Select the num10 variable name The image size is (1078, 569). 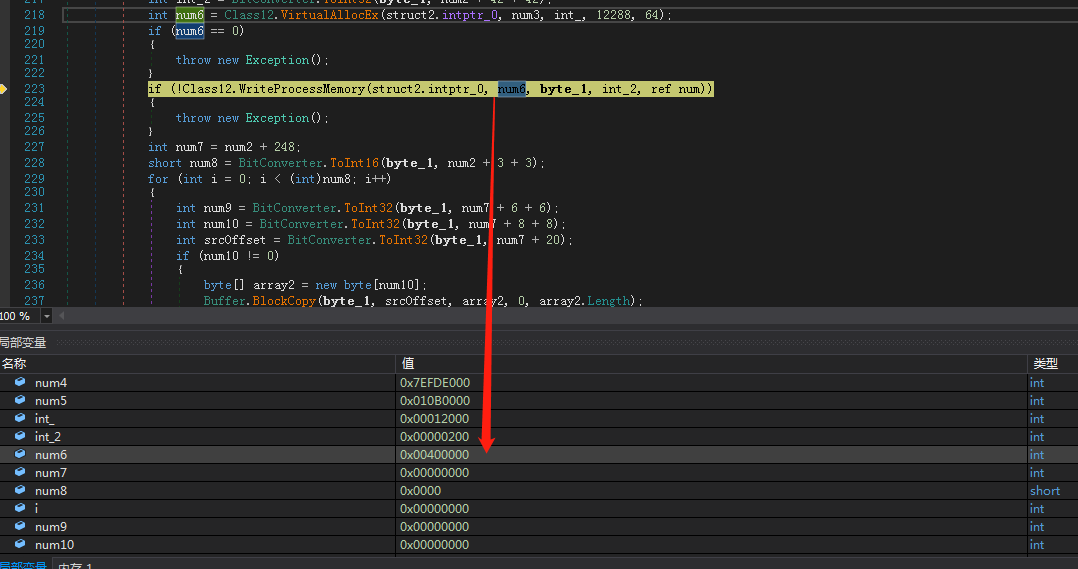[x=54, y=544]
